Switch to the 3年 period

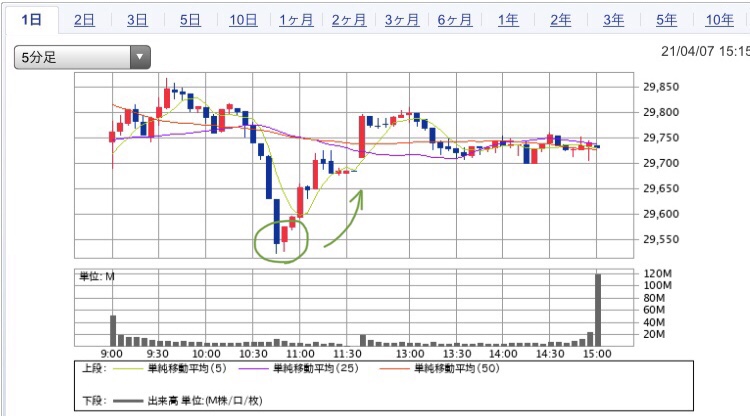613,20
